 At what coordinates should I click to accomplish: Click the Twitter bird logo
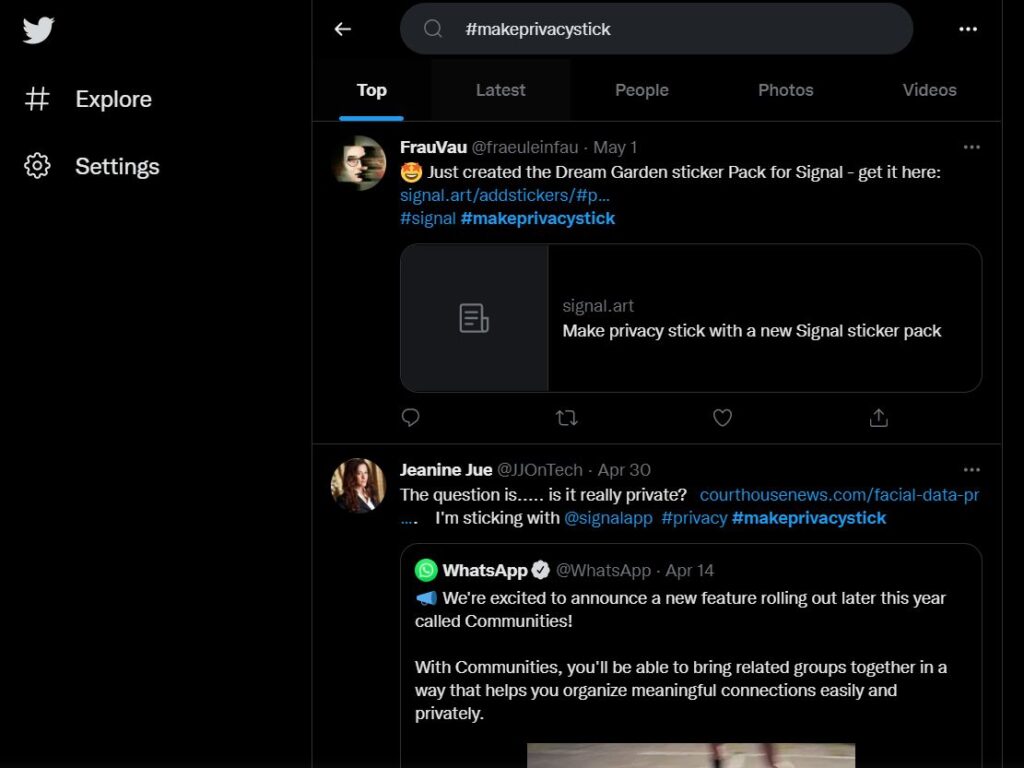pyautogui.click(x=39, y=30)
